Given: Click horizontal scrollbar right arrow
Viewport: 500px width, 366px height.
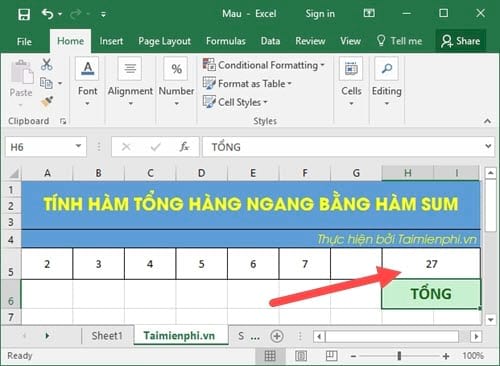Looking at the screenshot, I should pos(476,336).
